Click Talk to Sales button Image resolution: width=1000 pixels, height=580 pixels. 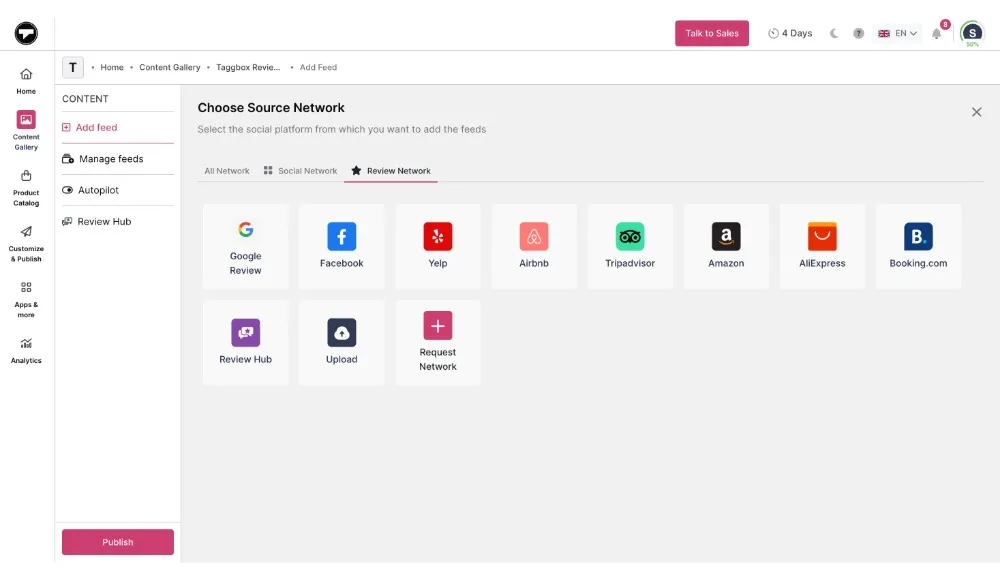pyautogui.click(x=712, y=33)
